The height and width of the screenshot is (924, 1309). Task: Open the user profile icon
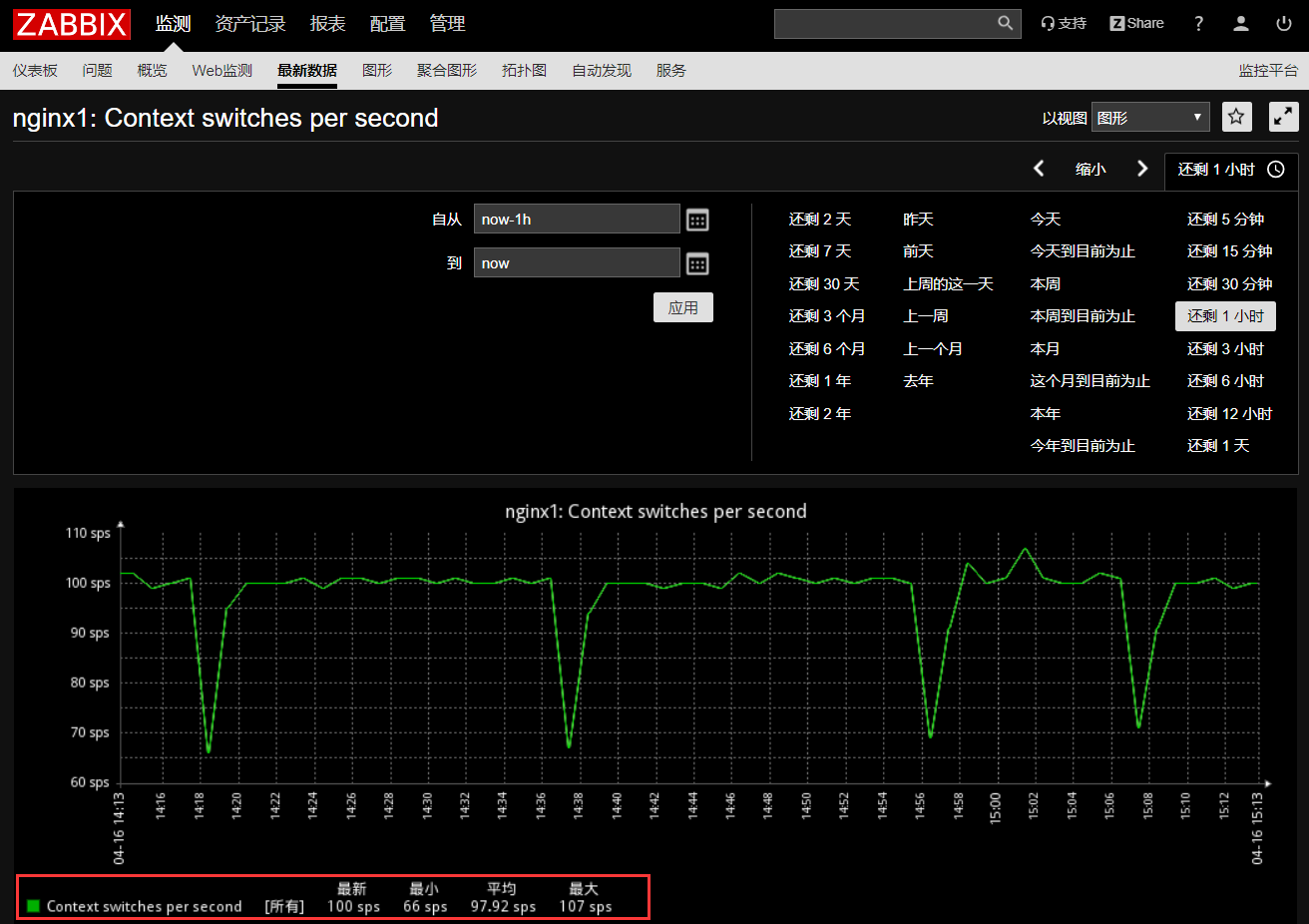pos(1240,23)
